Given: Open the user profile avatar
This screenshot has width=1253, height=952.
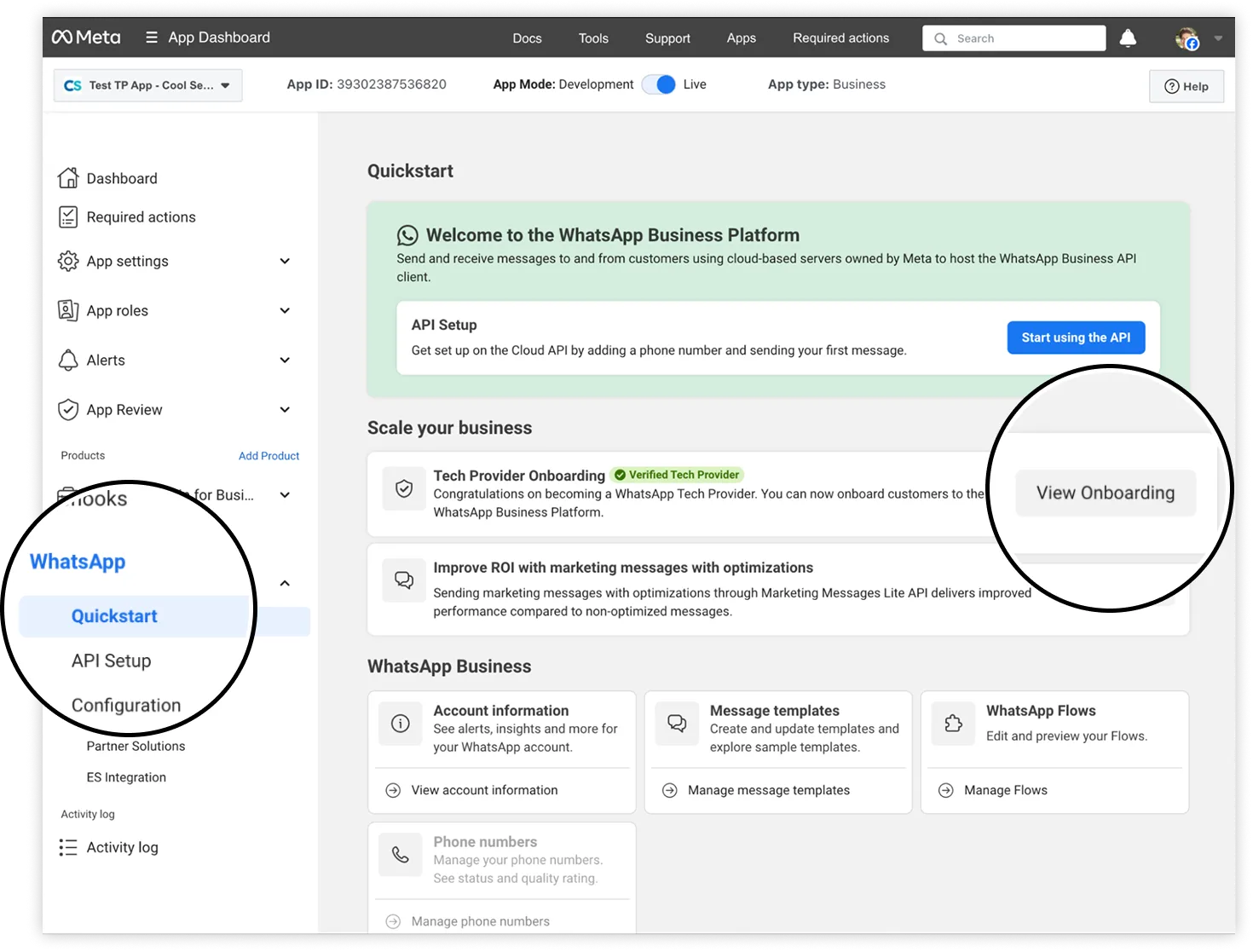Looking at the screenshot, I should pos(1186,38).
